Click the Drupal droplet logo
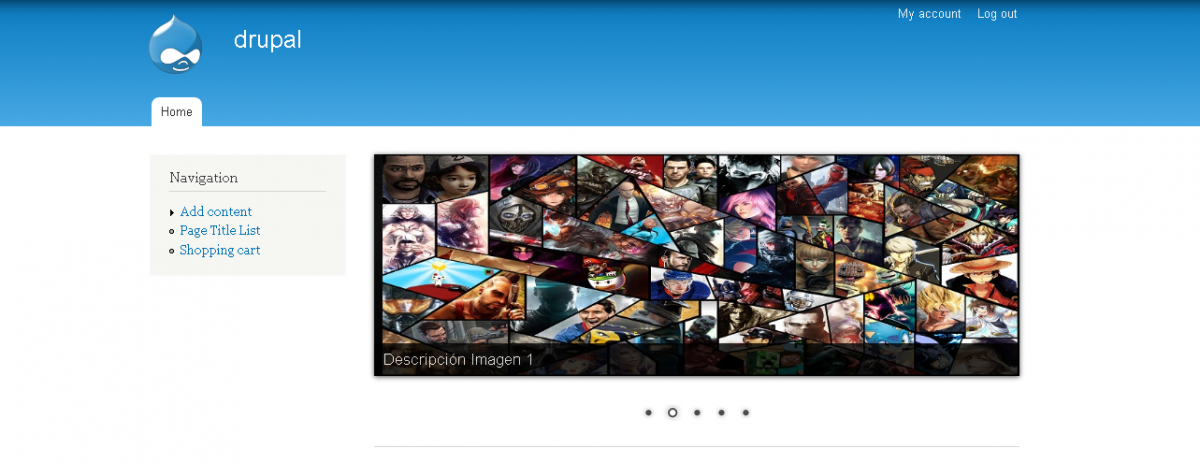 [175, 45]
